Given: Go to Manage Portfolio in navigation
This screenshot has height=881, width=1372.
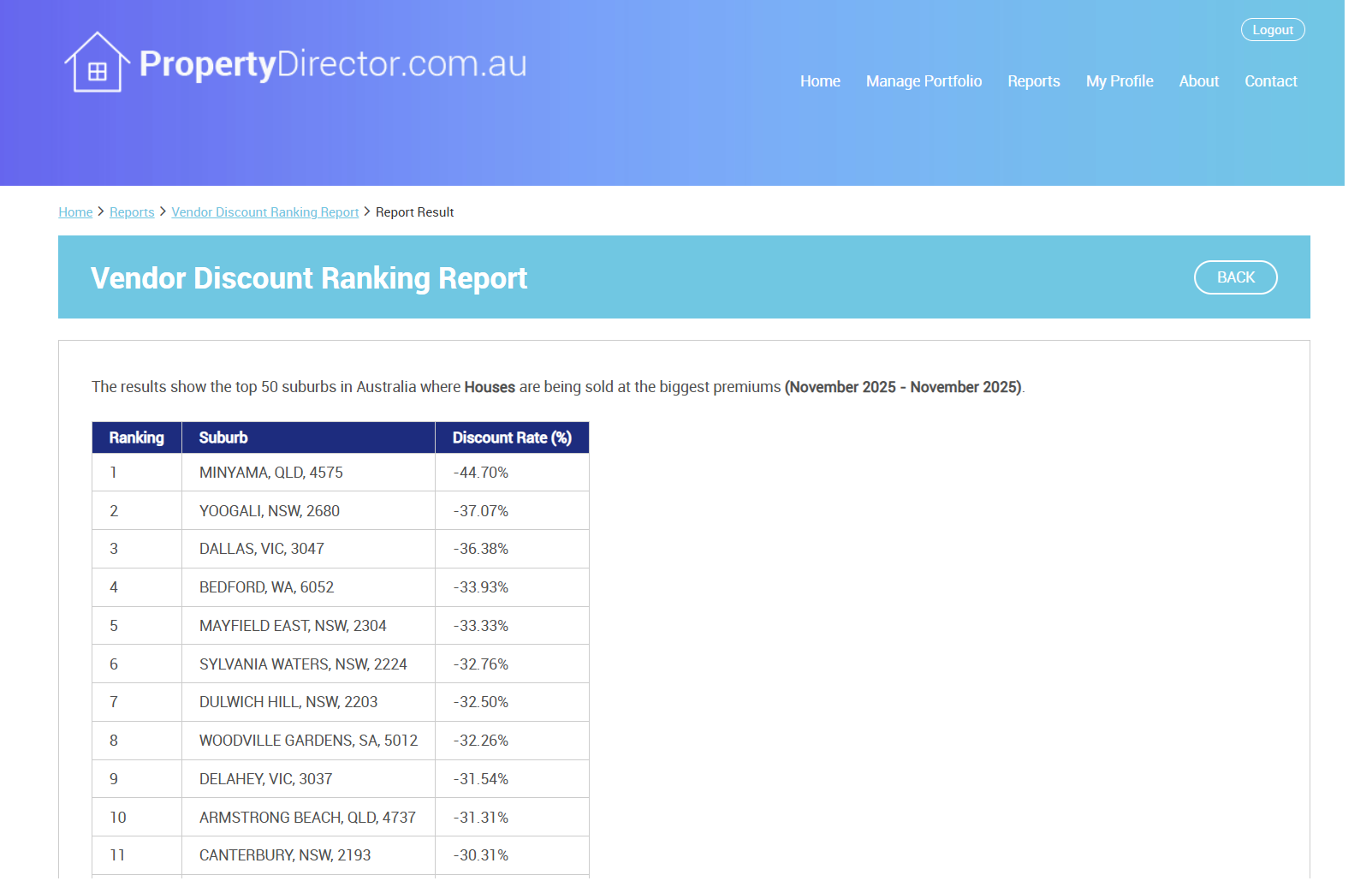Looking at the screenshot, I should pos(923,81).
